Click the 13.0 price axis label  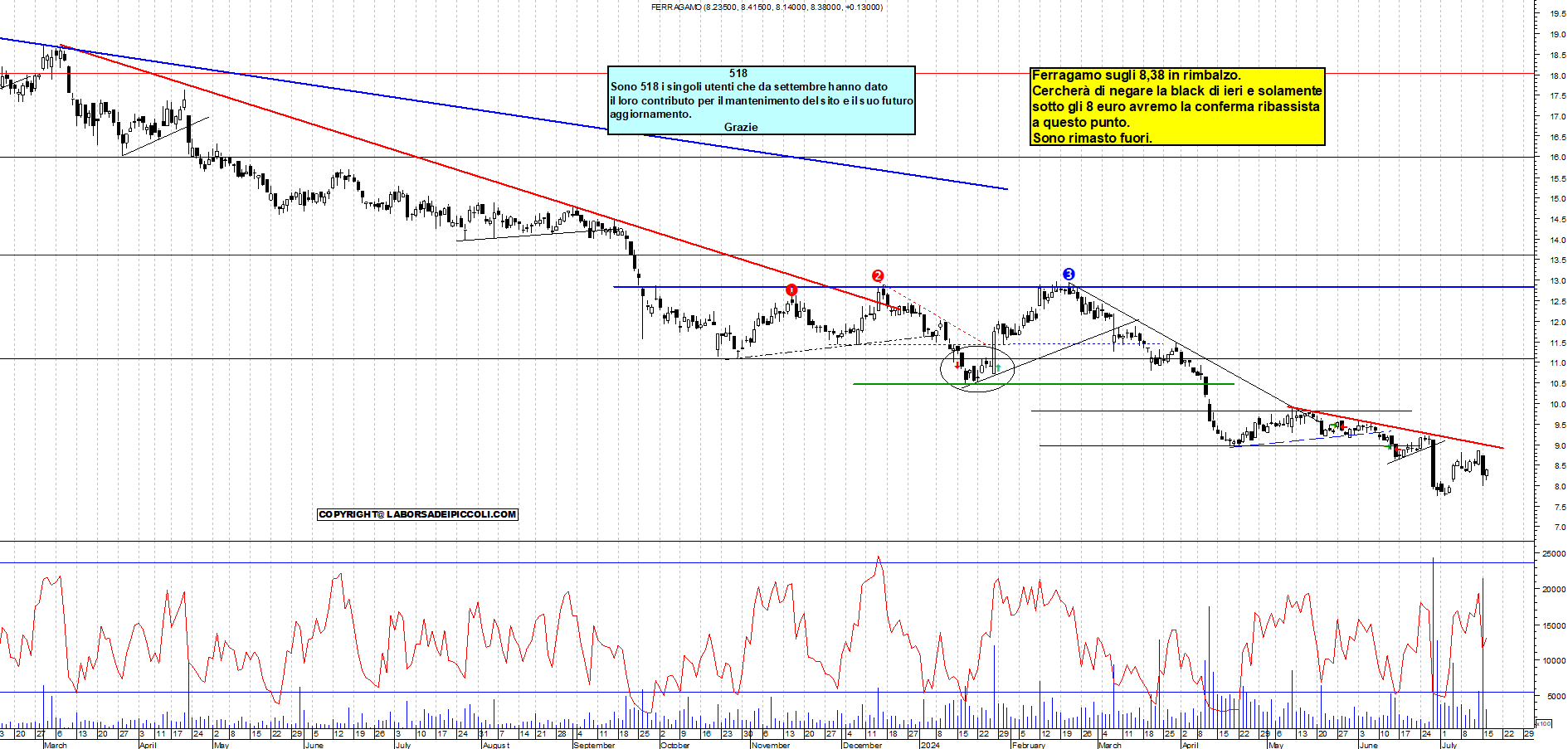[x=1557, y=281]
